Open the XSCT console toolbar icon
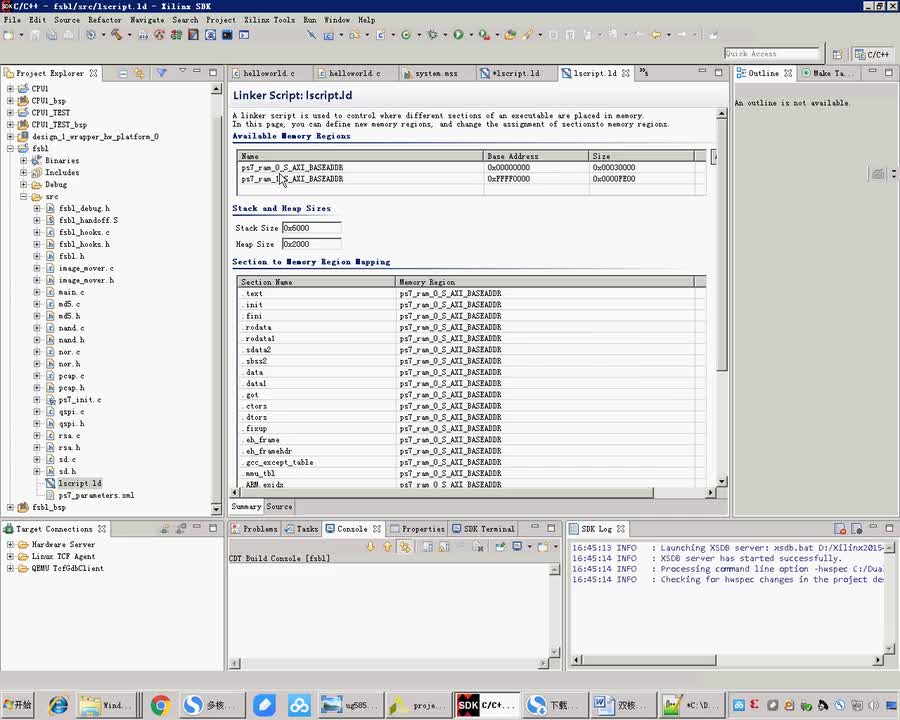The width and height of the screenshot is (900, 720). 244,35
